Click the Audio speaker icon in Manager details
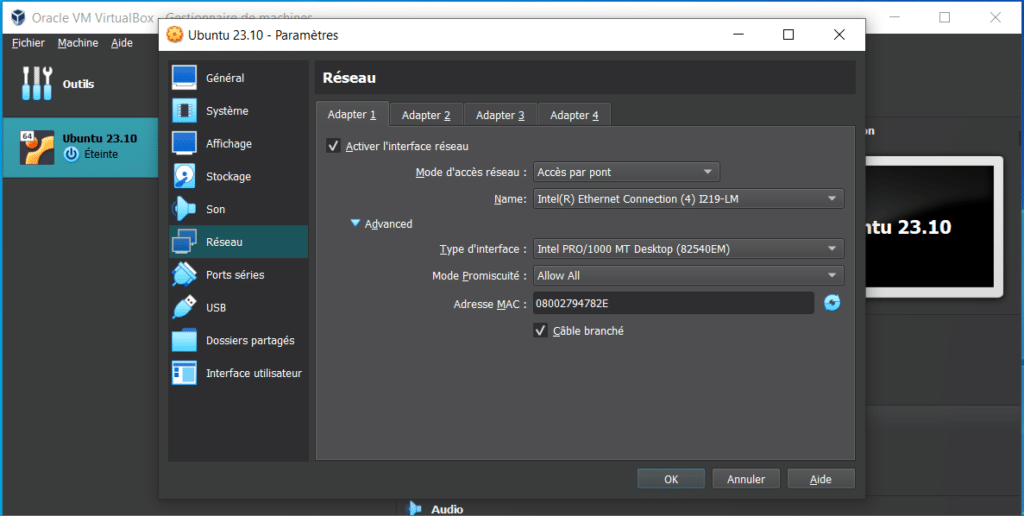This screenshot has width=1024, height=516. coord(413,508)
